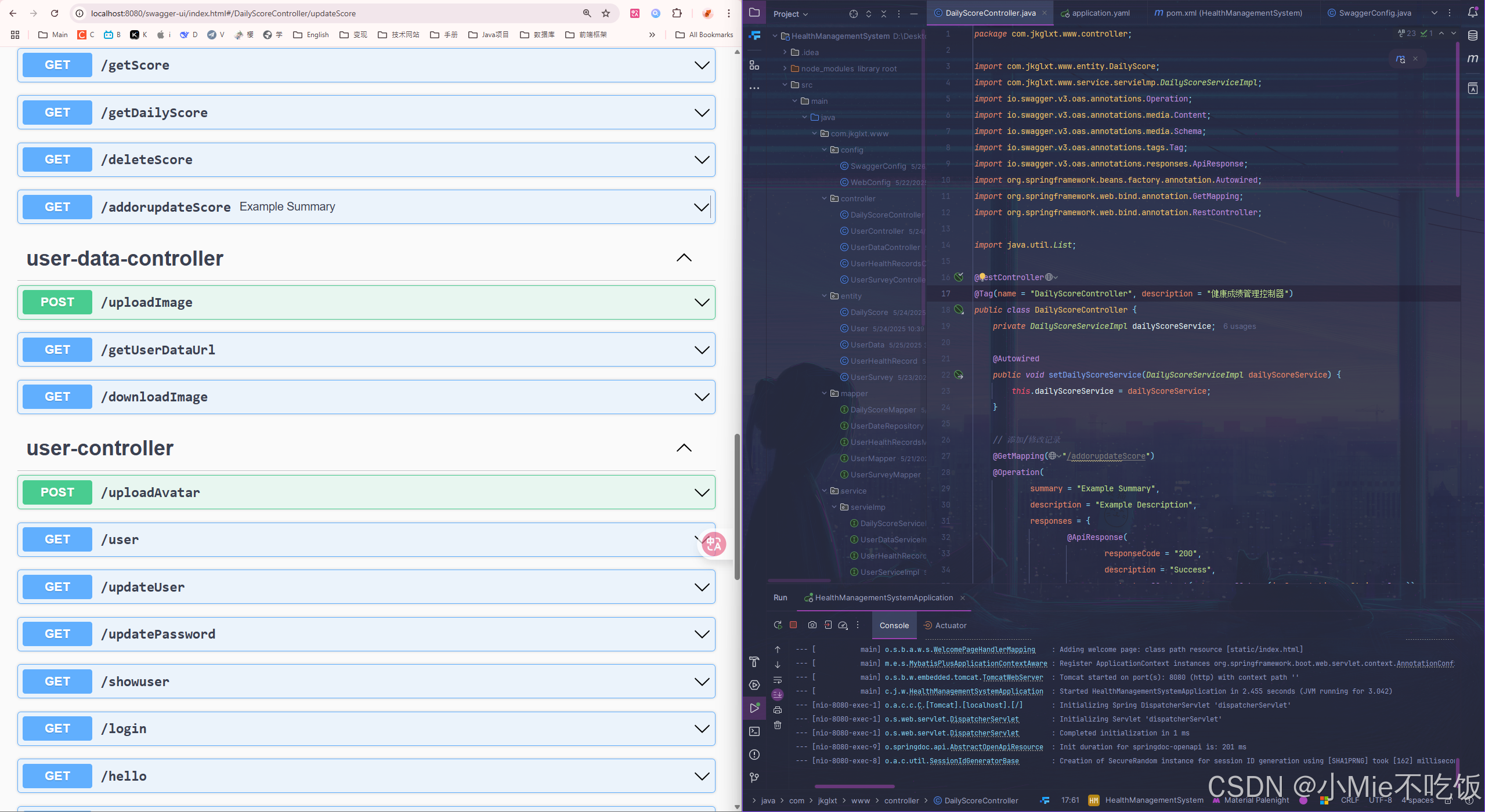Click the Rerun application icon
The image size is (1485, 812).
tap(778, 625)
